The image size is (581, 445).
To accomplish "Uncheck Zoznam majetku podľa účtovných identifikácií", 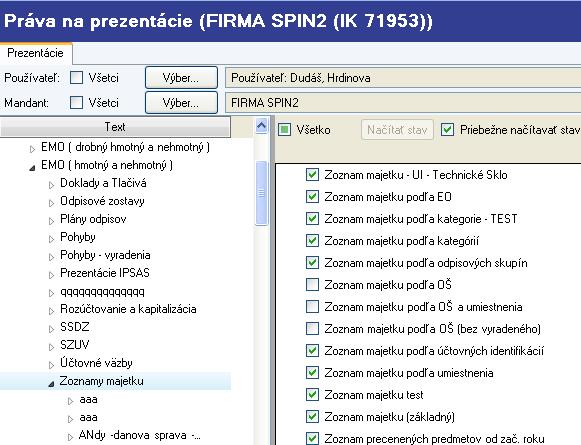I will (x=312, y=351).
